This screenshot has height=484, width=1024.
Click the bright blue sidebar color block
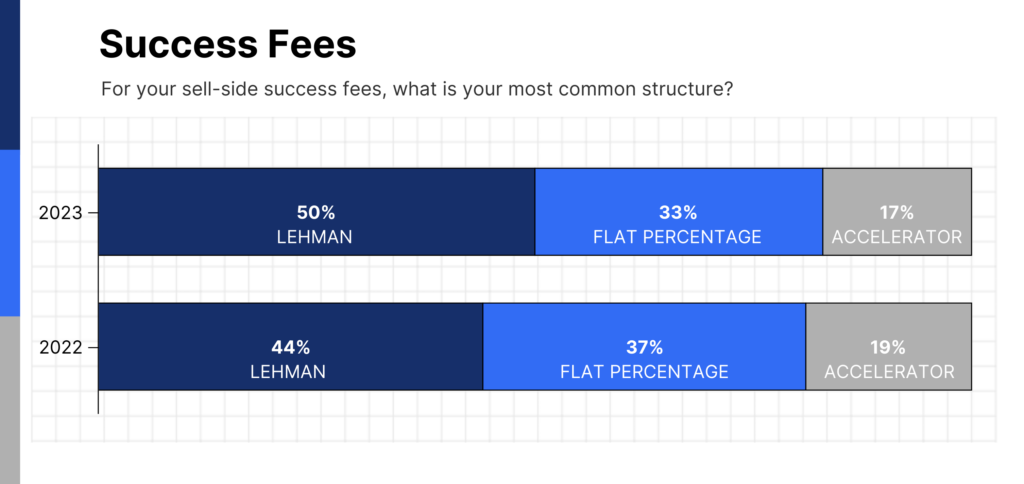tap(10, 233)
